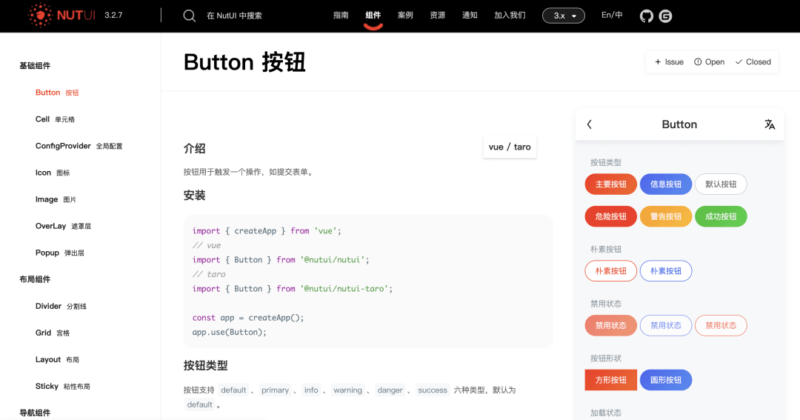Click the 安装 section heading

(x=194, y=195)
